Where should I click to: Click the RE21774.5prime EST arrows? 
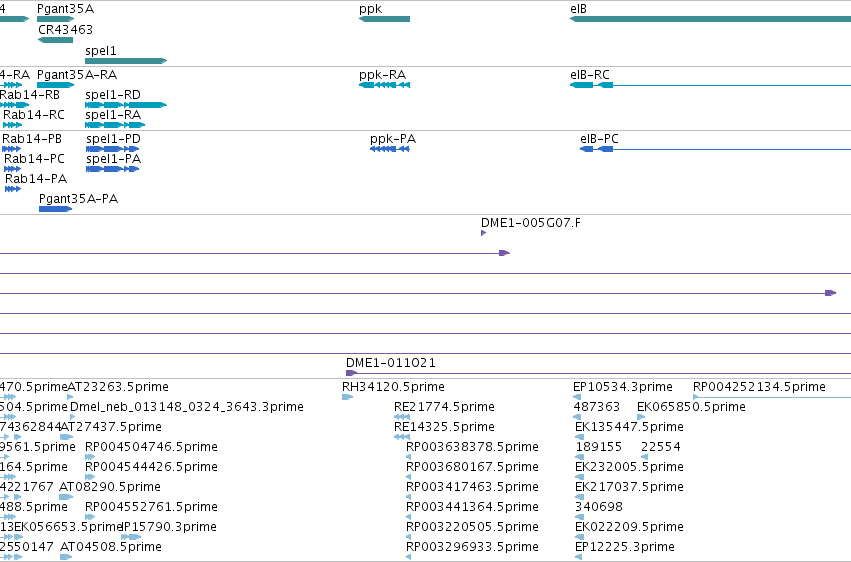402,417
